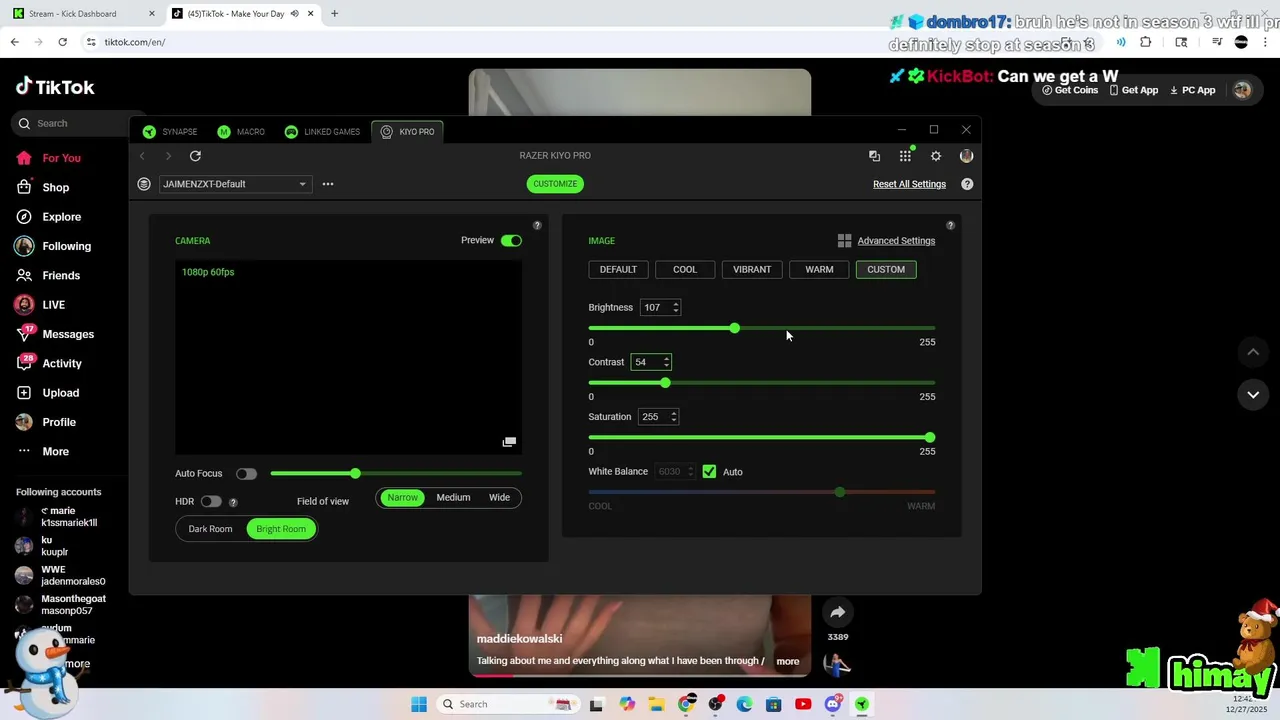Click the Advanced Settings grid icon
1280x720 pixels.
[x=844, y=241]
